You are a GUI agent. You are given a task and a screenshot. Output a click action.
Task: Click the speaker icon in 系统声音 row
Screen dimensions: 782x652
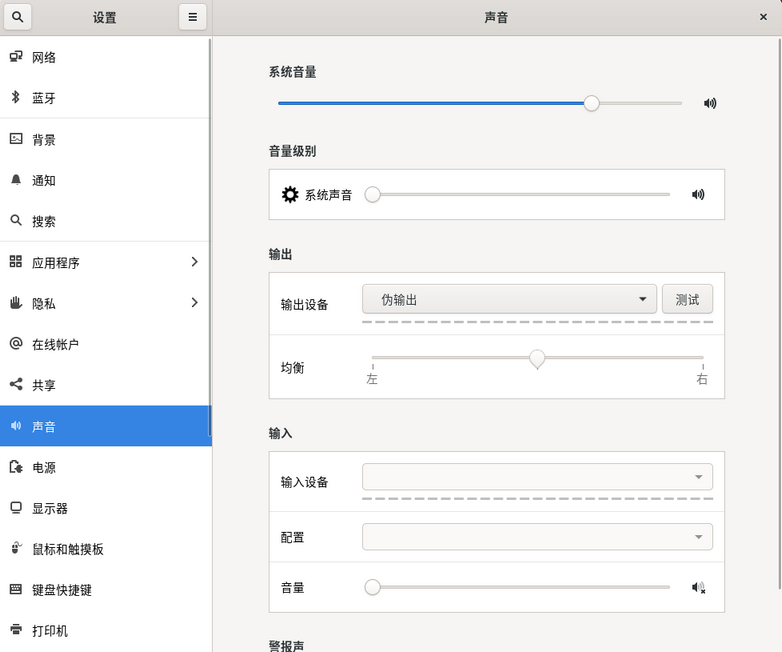point(698,195)
